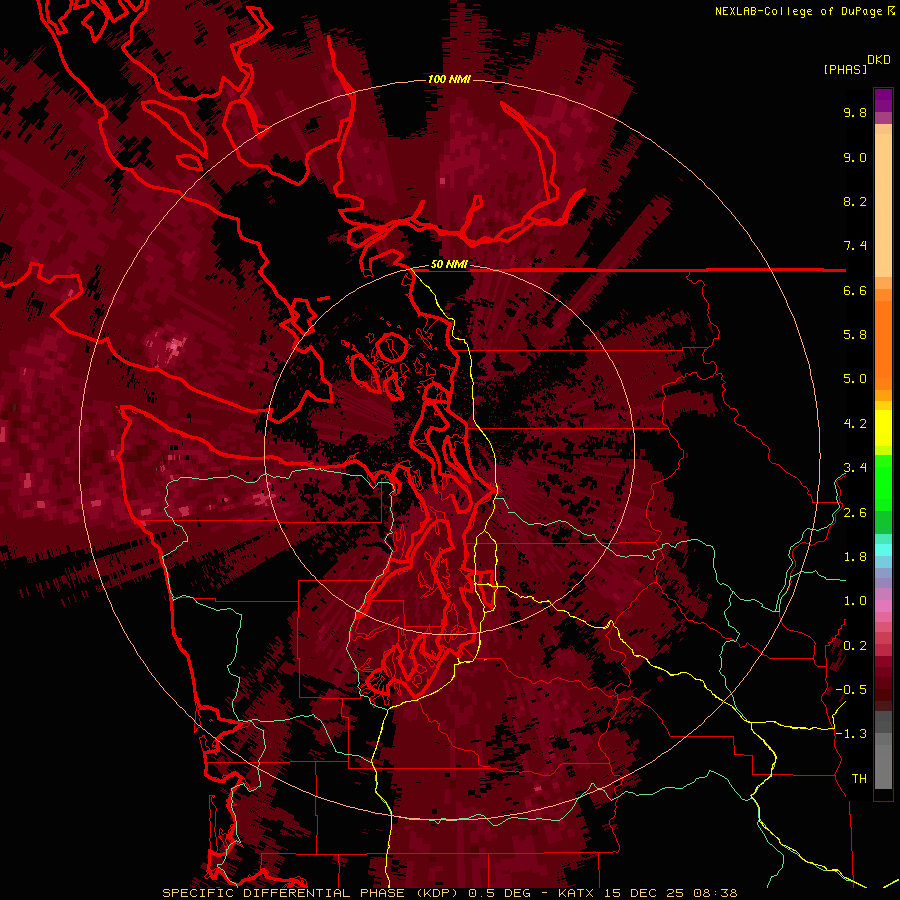900x900 pixels.
Task: Click the cyan segment of the color bar
Action: [883, 550]
